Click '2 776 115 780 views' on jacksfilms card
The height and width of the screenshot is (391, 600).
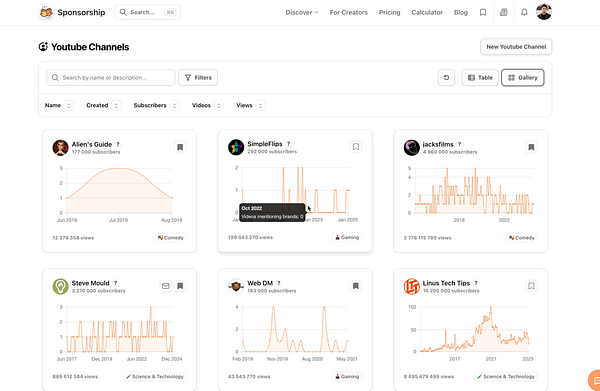pyautogui.click(x=427, y=238)
